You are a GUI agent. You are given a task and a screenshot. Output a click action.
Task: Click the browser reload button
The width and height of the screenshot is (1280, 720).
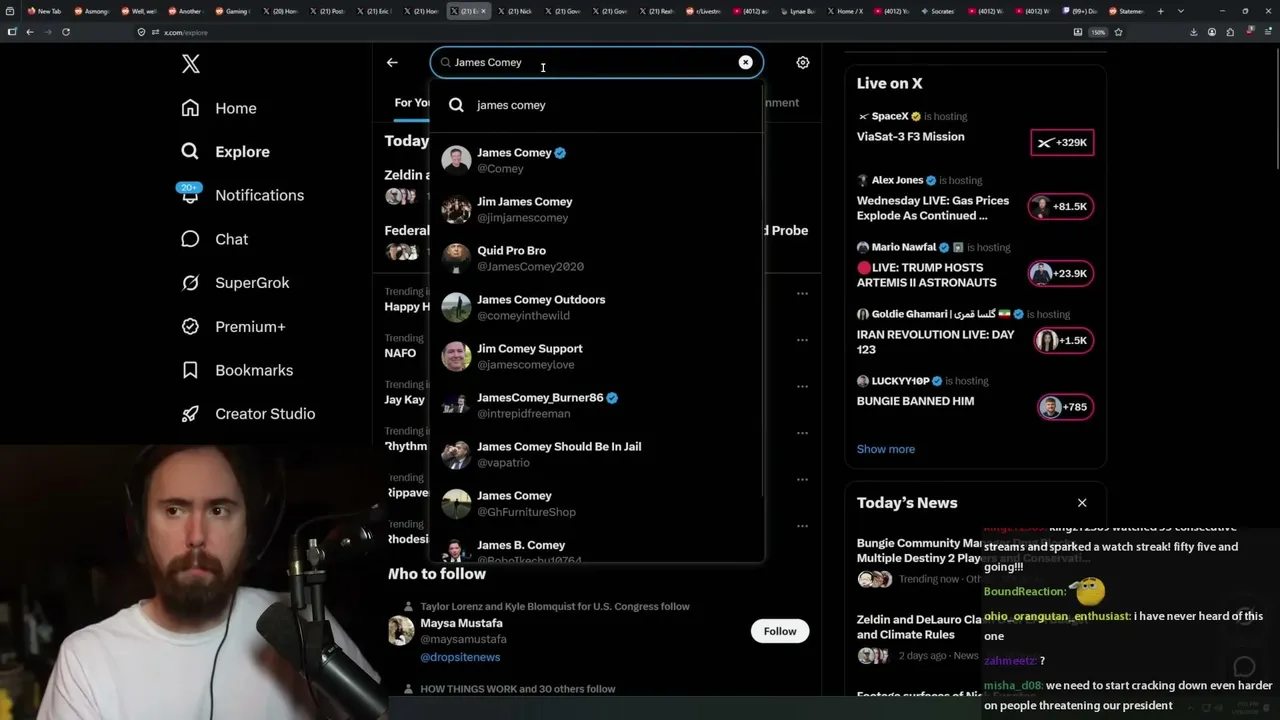[66, 32]
